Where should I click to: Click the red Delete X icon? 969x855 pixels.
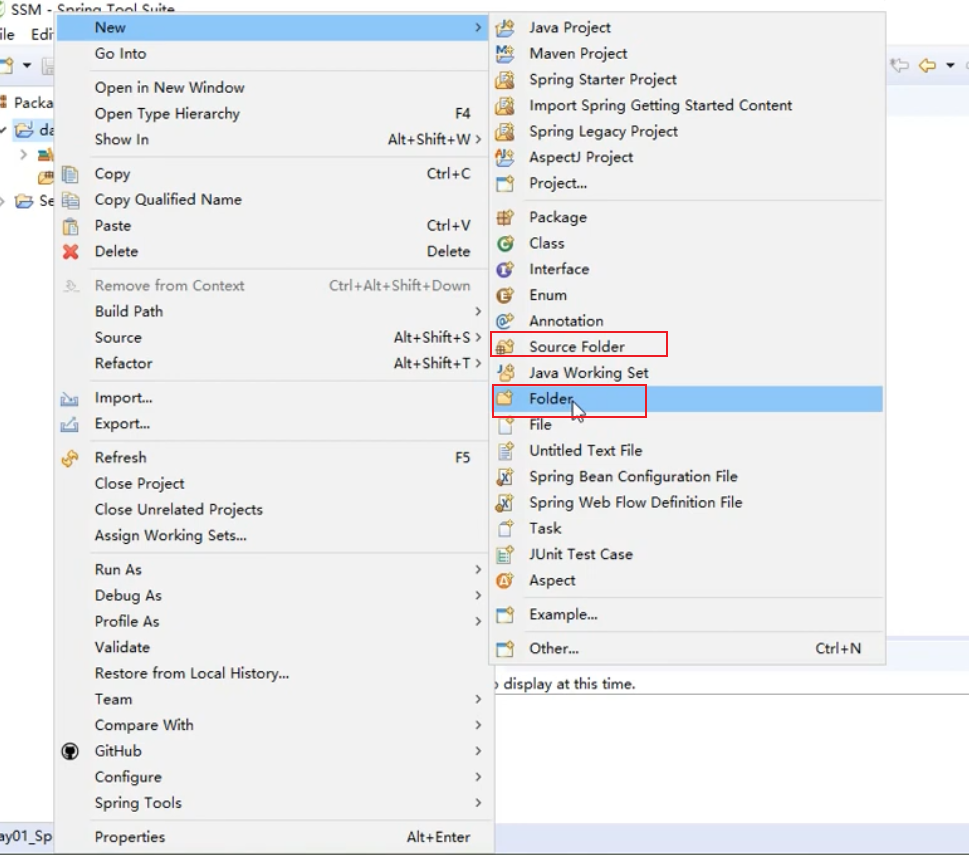(70, 251)
